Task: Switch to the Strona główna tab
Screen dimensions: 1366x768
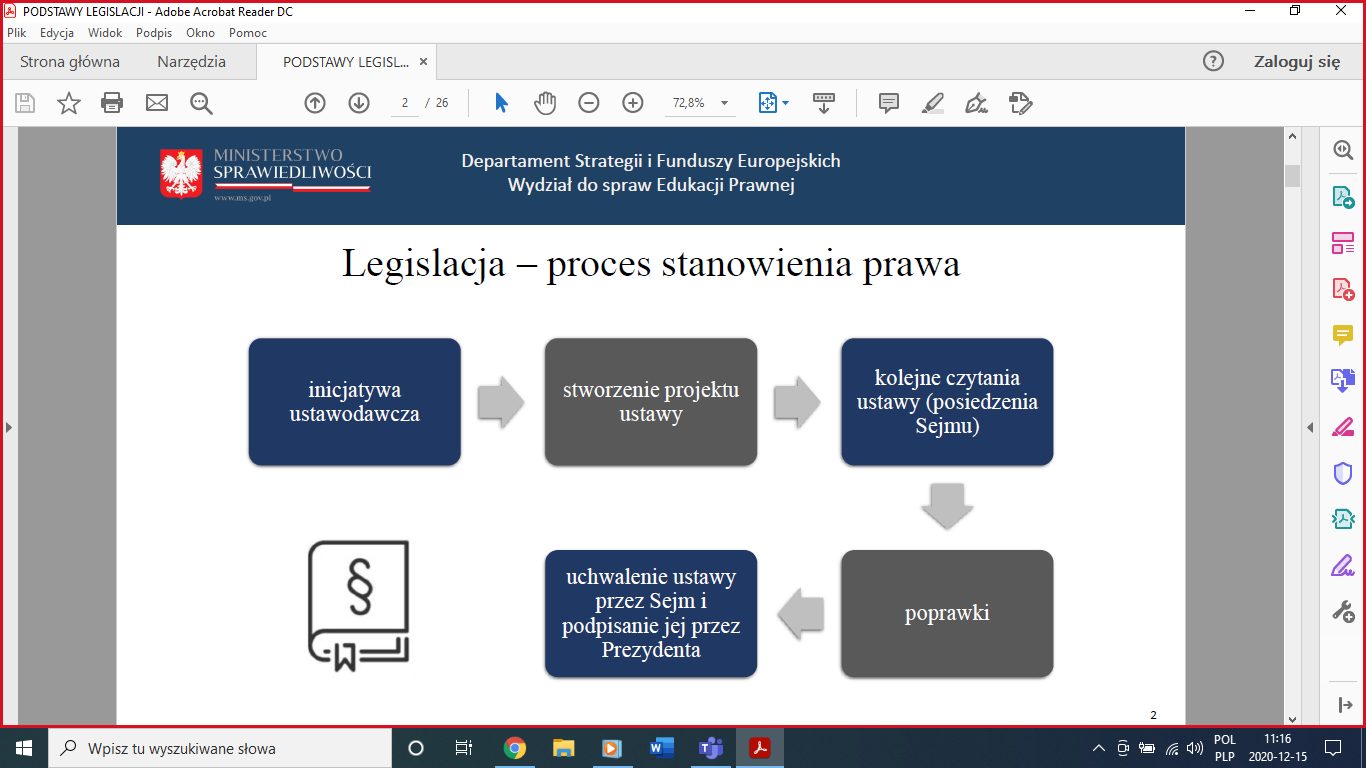Action: point(70,62)
